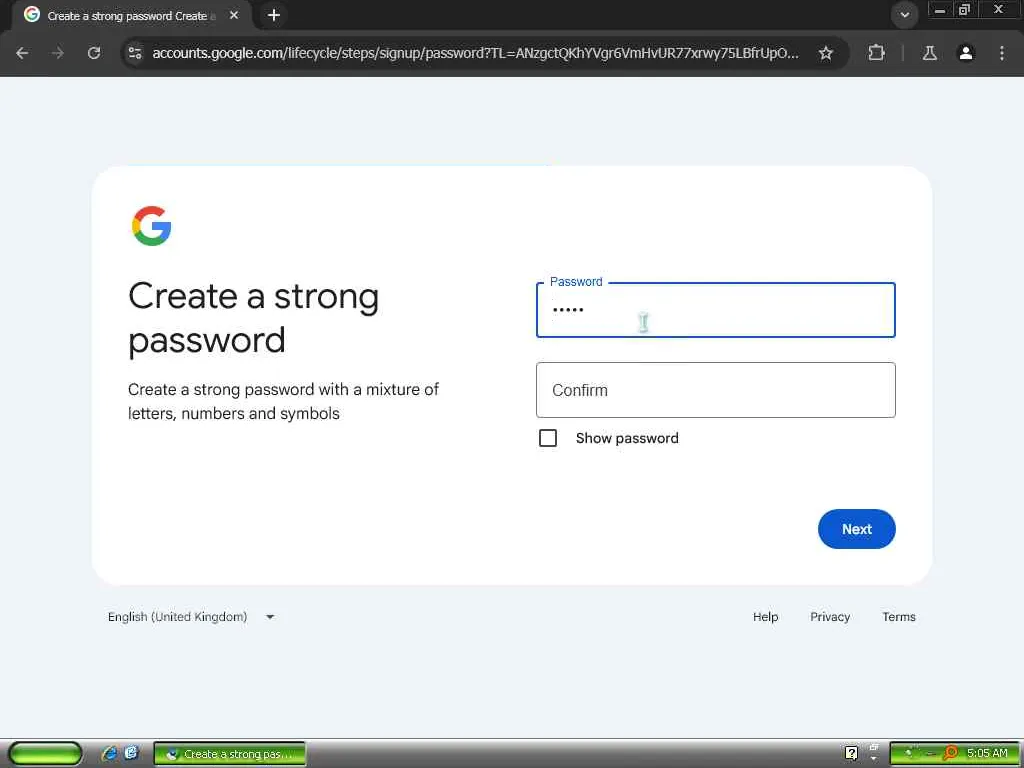Click the blue Next button
Screen dimensions: 1024x768
(x=856, y=529)
